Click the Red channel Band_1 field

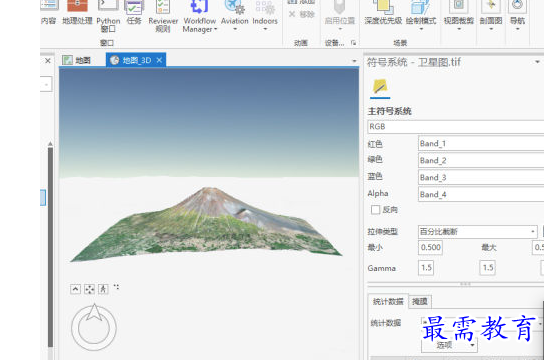481,144
